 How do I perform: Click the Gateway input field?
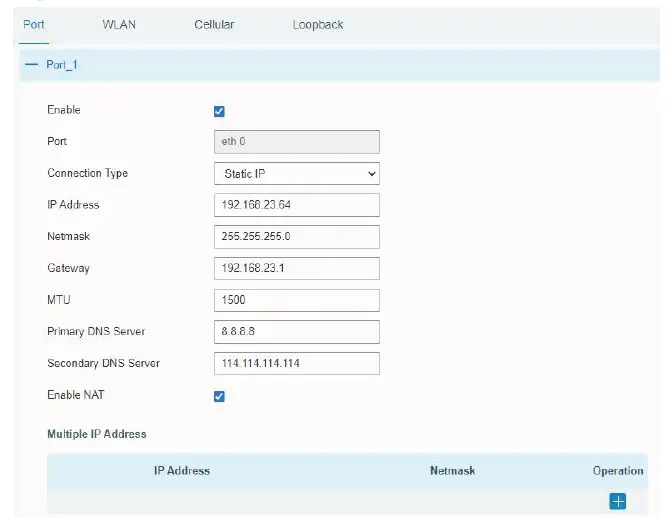(296, 268)
